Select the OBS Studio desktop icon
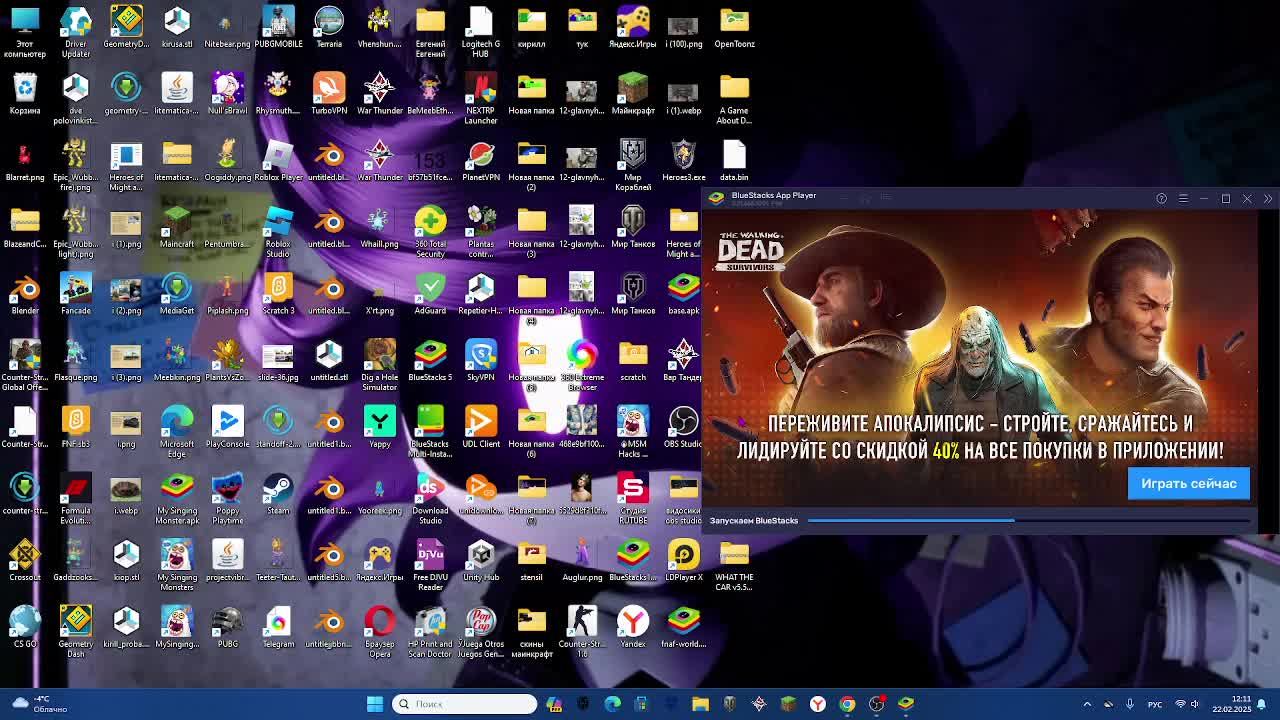 coord(683,428)
